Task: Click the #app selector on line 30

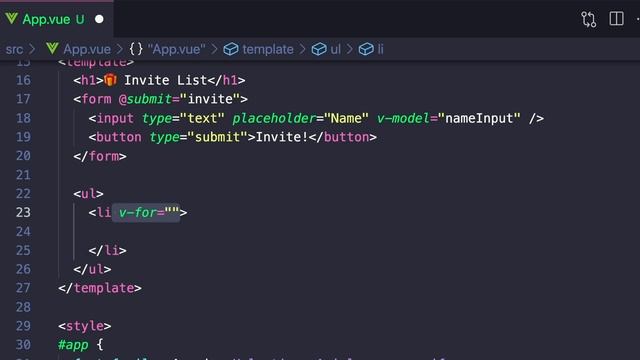Action: tap(73, 345)
